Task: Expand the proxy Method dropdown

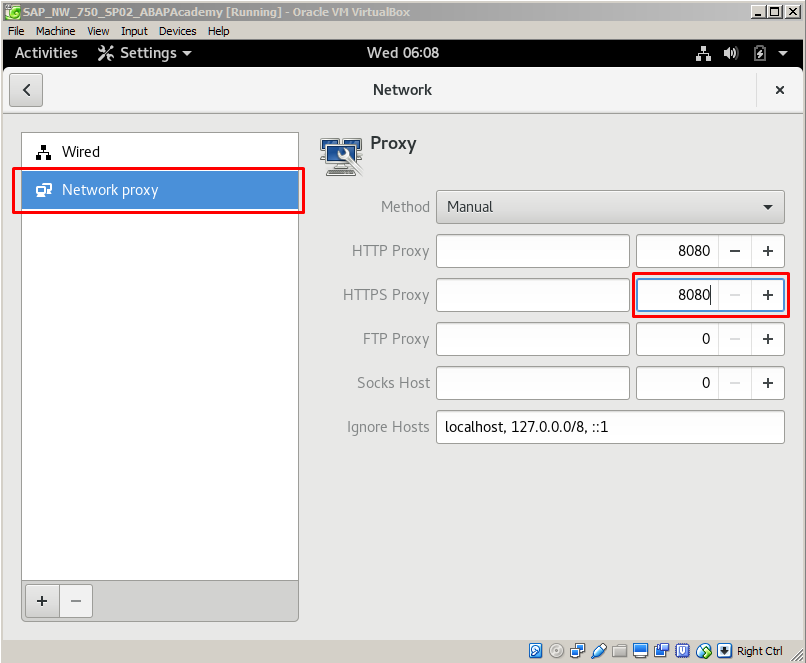Action: (x=610, y=207)
